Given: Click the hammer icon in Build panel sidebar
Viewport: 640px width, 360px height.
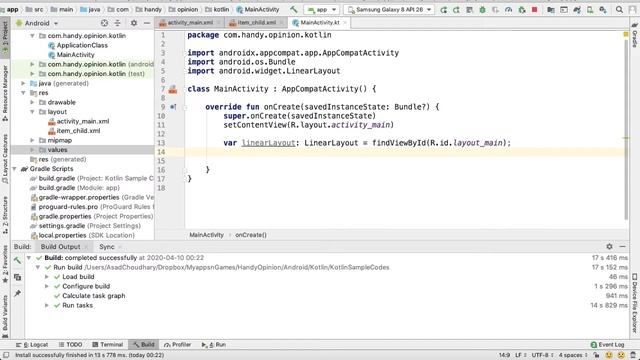Looking at the screenshot, I should point(17,260).
